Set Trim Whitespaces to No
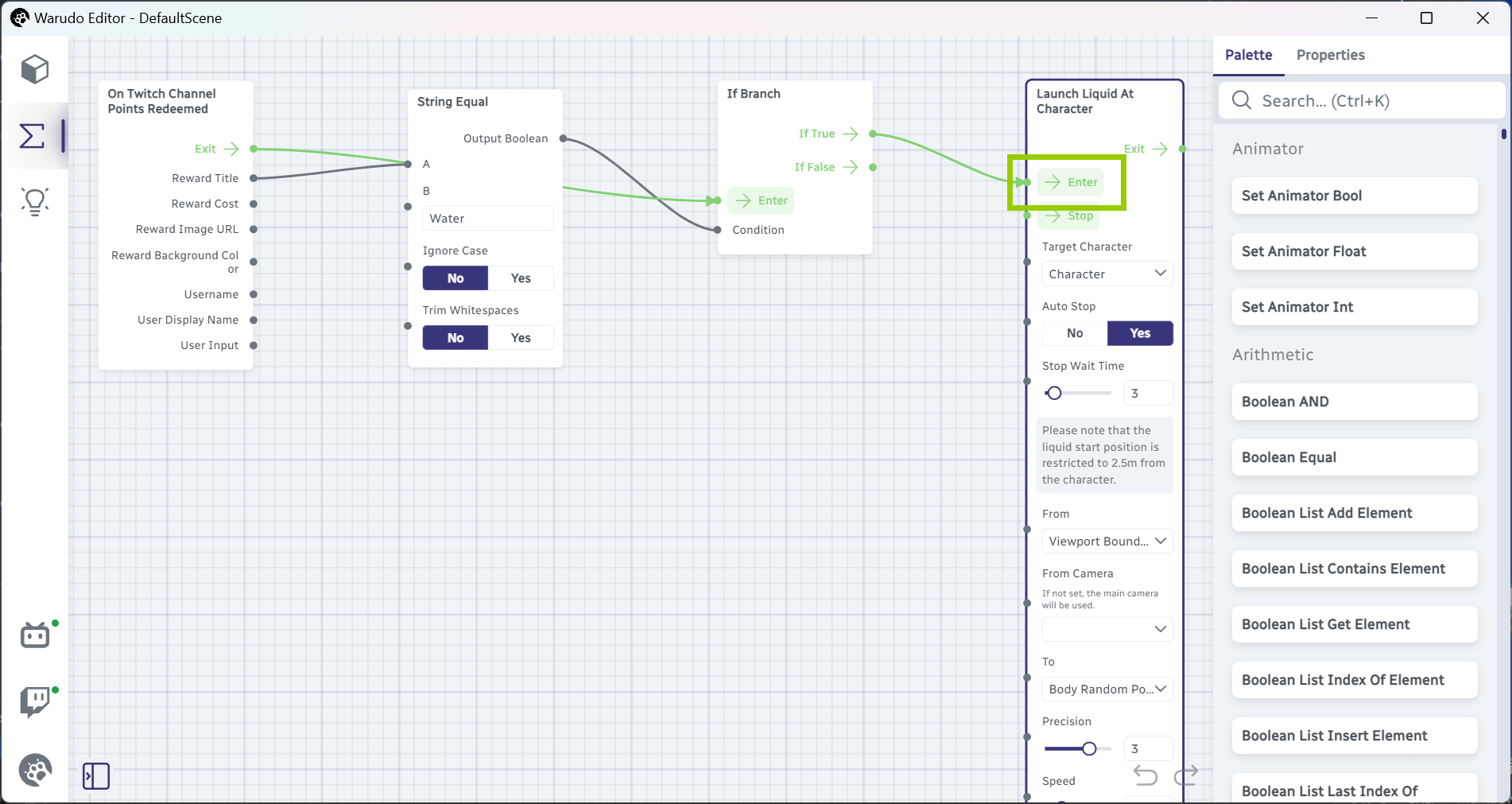 pyautogui.click(x=456, y=338)
